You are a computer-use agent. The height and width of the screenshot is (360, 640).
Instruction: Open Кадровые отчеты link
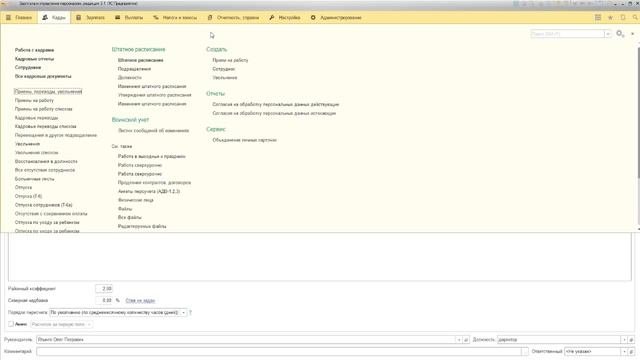(34, 59)
